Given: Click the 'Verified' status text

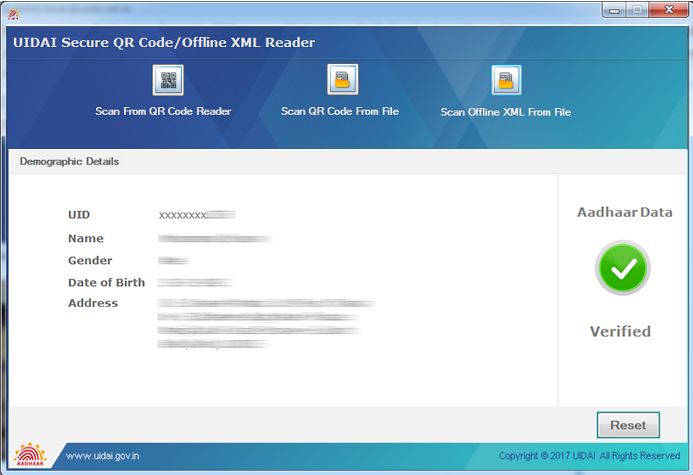Looking at the screenshot, I should (621, 331).
